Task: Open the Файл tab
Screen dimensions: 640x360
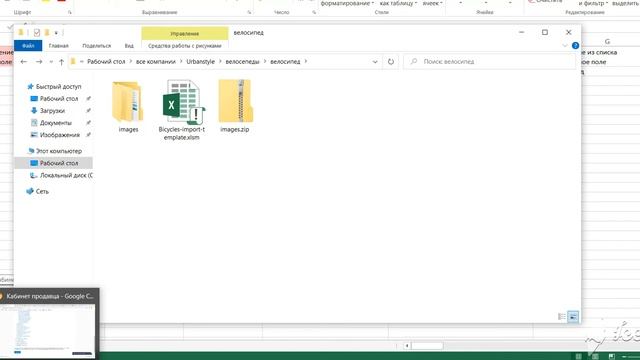Action: click(x=28, y=46)
